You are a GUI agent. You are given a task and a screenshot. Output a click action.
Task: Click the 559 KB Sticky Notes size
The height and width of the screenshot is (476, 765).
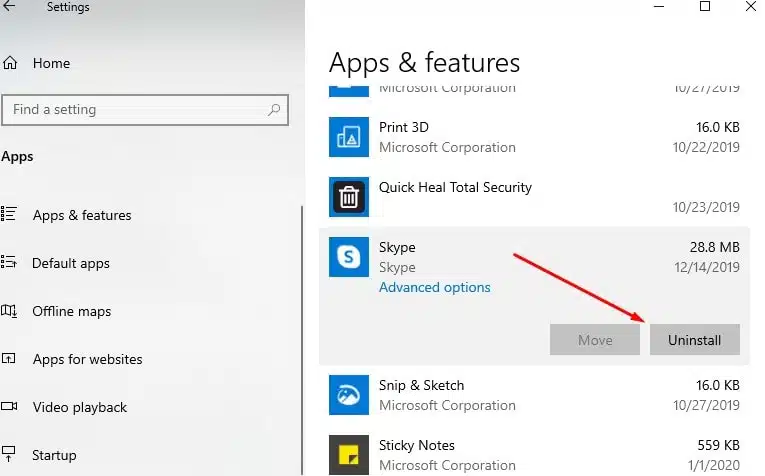click(x=718, y=445)
